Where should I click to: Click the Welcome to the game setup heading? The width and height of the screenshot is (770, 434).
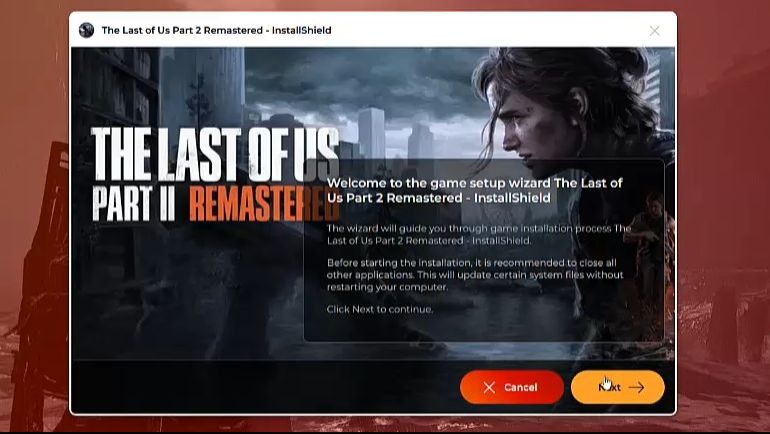[x=474, y=190]
